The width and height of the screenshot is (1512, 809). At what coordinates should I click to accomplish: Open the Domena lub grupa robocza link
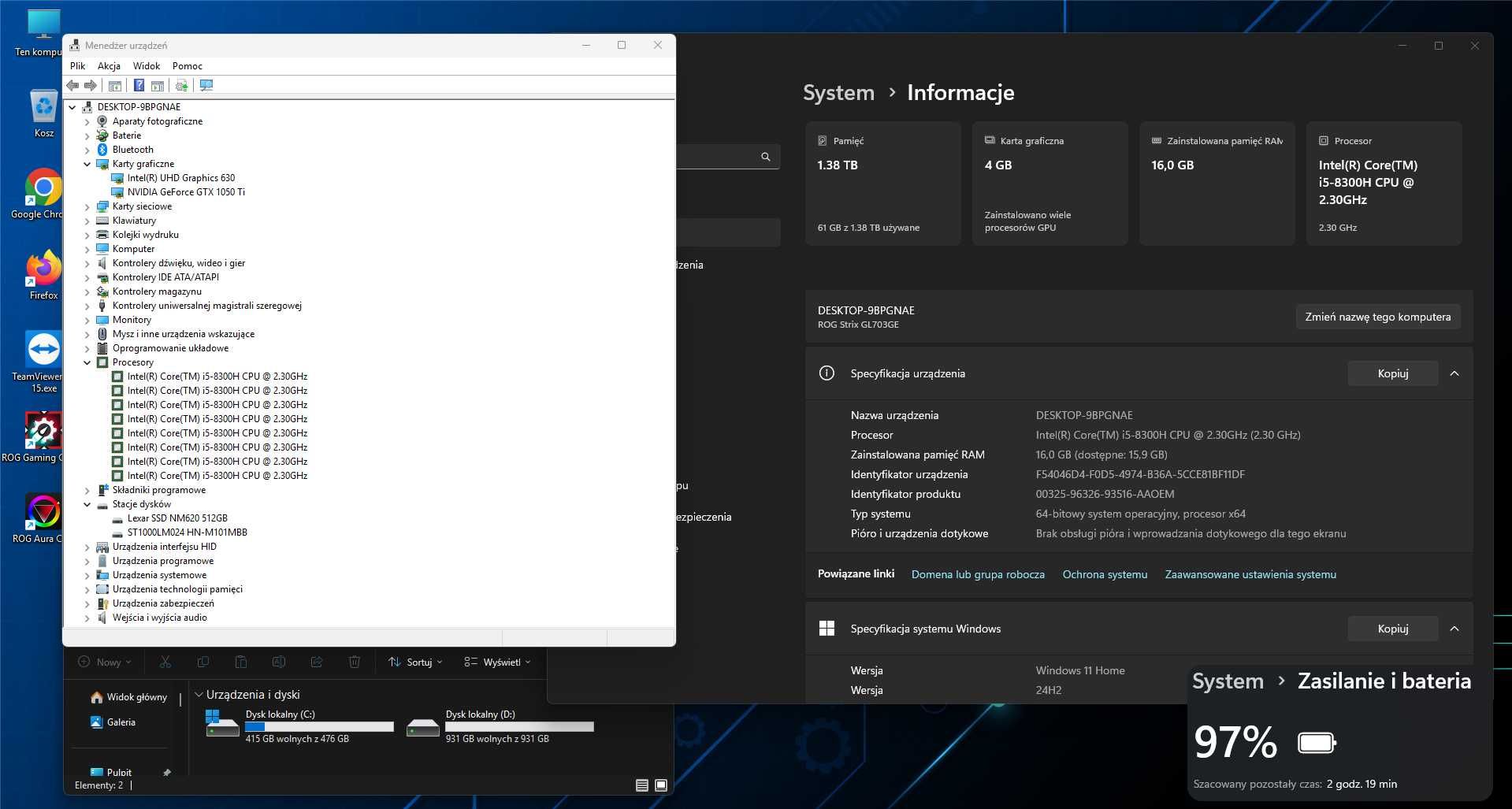click(x=978, y=574)
